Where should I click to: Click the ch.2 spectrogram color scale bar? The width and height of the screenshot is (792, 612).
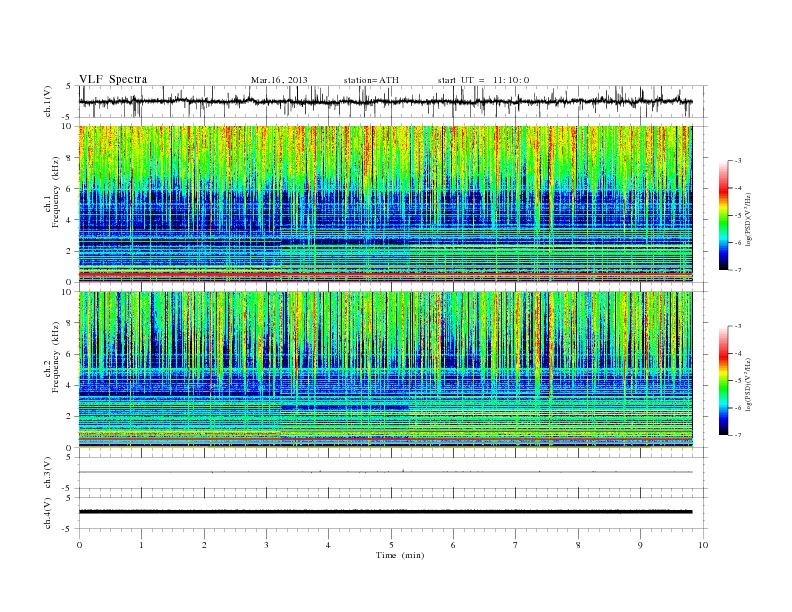pyautogui.click(x=723, y=380)
